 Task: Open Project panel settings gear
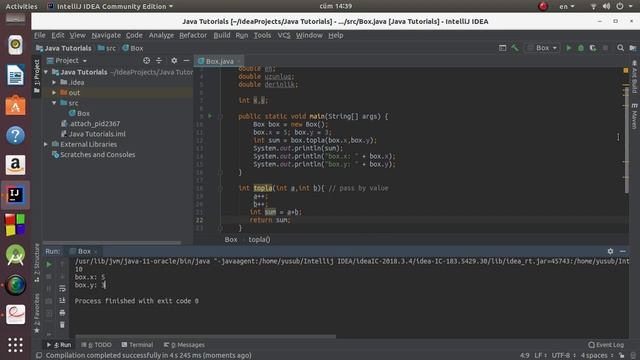point(174,60)
